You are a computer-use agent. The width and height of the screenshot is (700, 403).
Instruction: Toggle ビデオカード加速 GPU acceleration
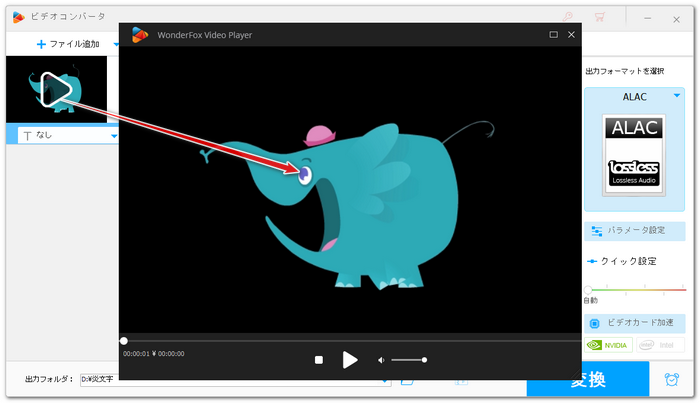[641, 323]
